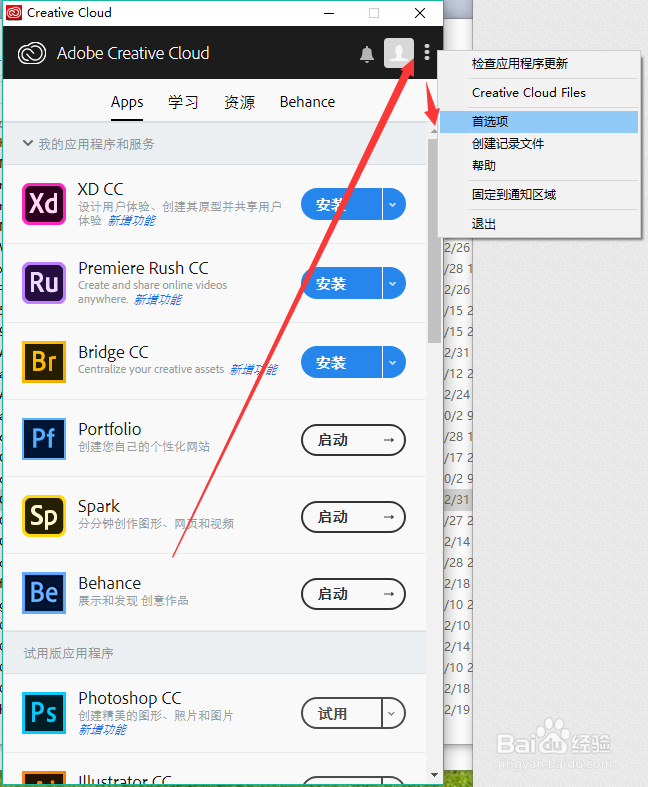Click the Premiere Rush CC icon
This screenshot has height=787, width=648.
pos(44,283)
